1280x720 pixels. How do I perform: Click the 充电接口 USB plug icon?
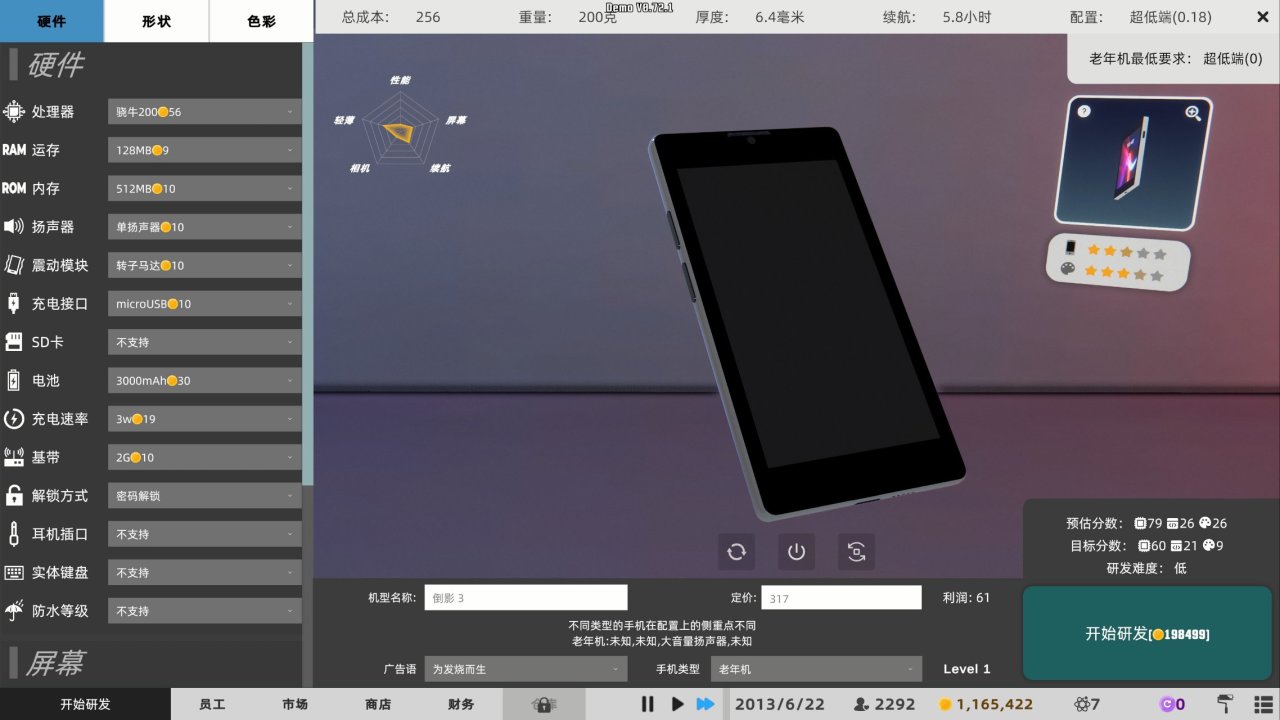(x=14, y=303)
